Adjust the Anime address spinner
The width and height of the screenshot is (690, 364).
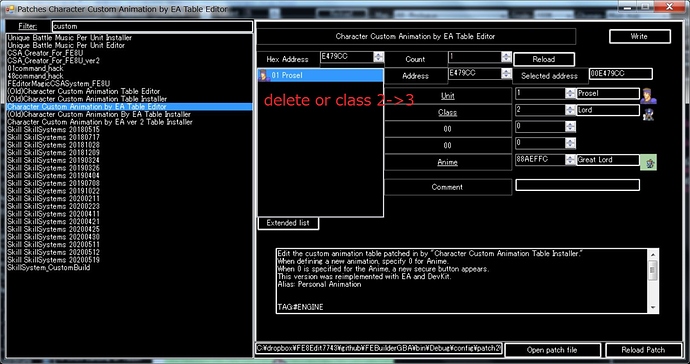point(570,160)
